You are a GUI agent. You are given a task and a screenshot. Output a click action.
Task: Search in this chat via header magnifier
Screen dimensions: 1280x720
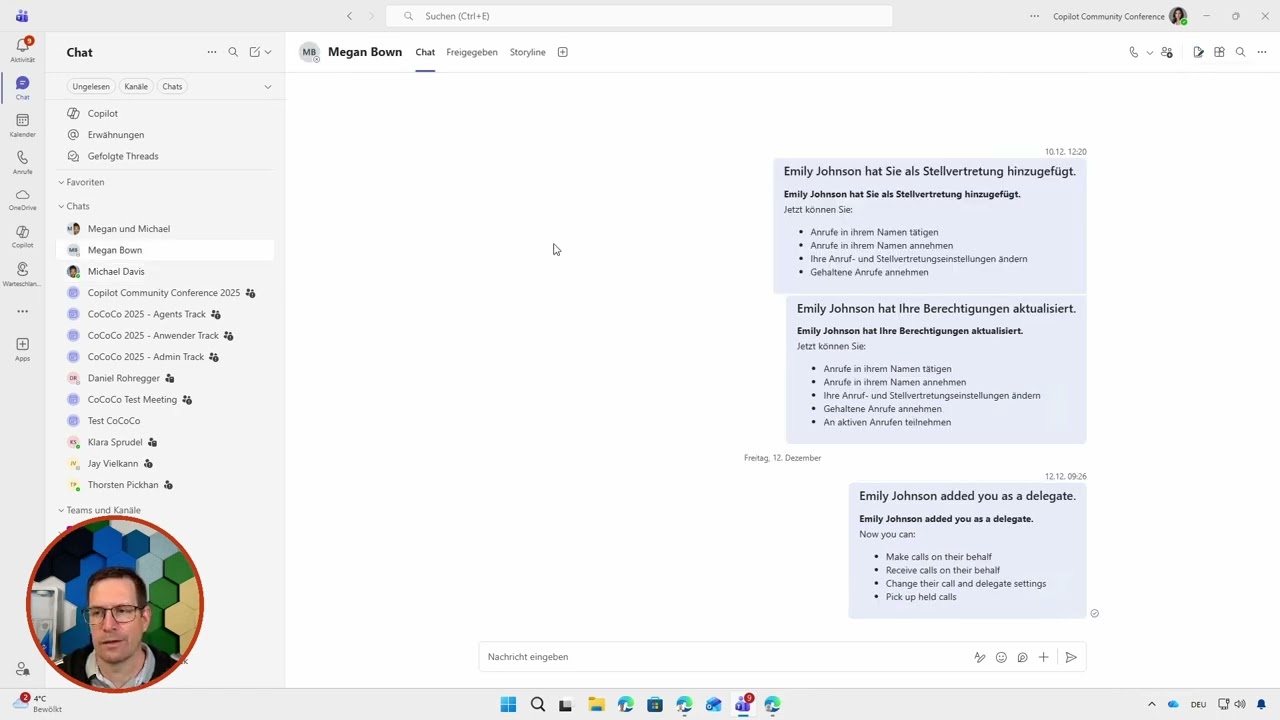coord(1240,52)
